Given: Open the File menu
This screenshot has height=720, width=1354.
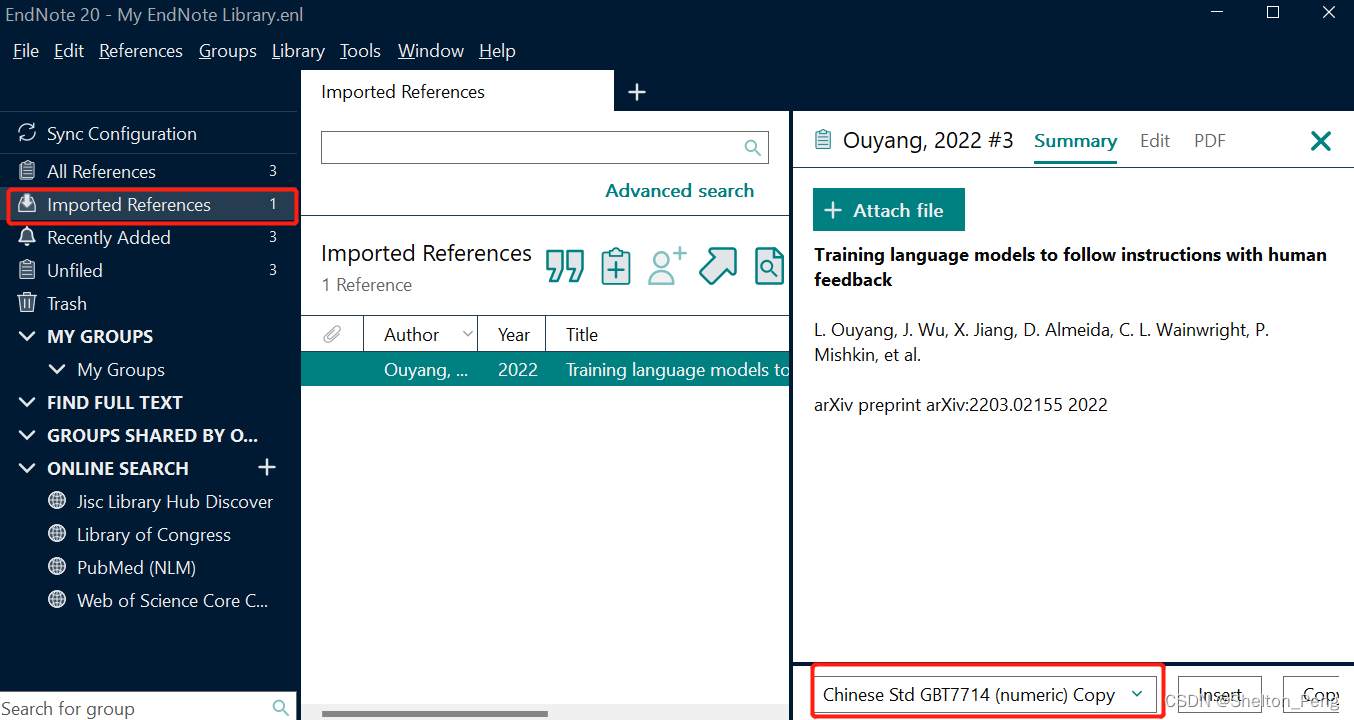Looking at the screenshot, I should (26, 51).
